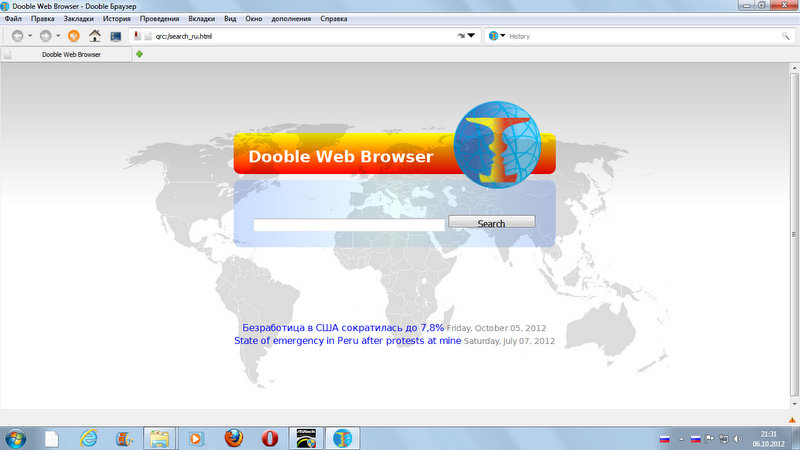Click the magnifier icon in History field
The image size is (800, 450).
click(x=786, y=36)
